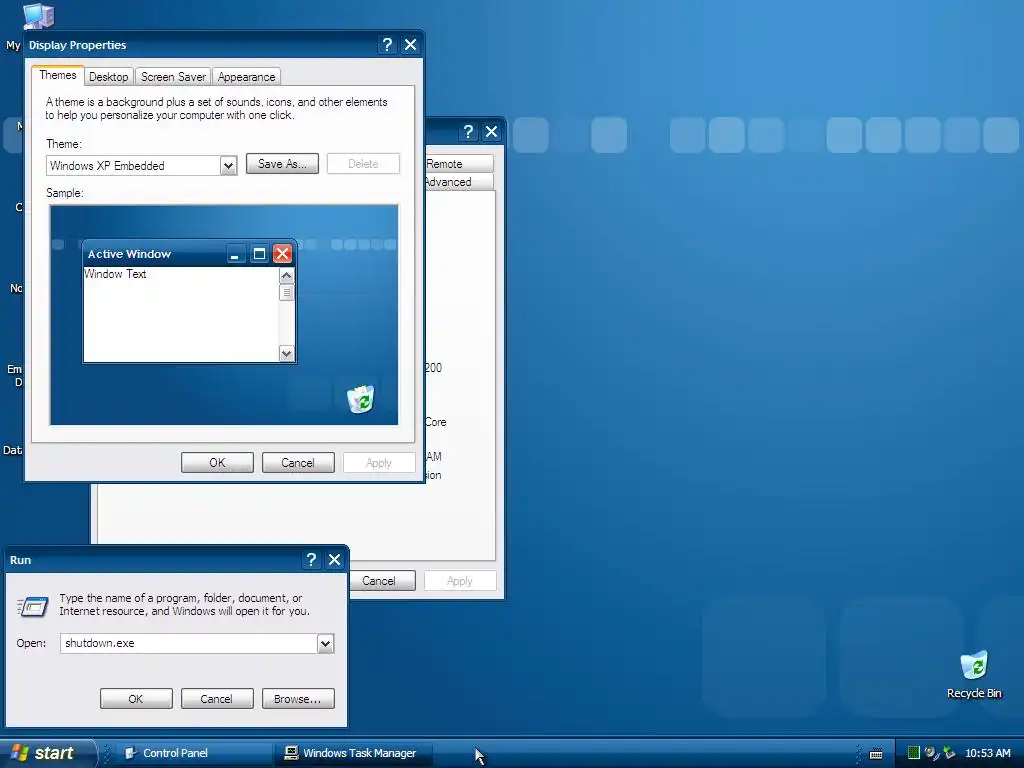The image size is (1024, 768).
Task: Open the Recycle Bin desktop icon
Action: (974, 675)
